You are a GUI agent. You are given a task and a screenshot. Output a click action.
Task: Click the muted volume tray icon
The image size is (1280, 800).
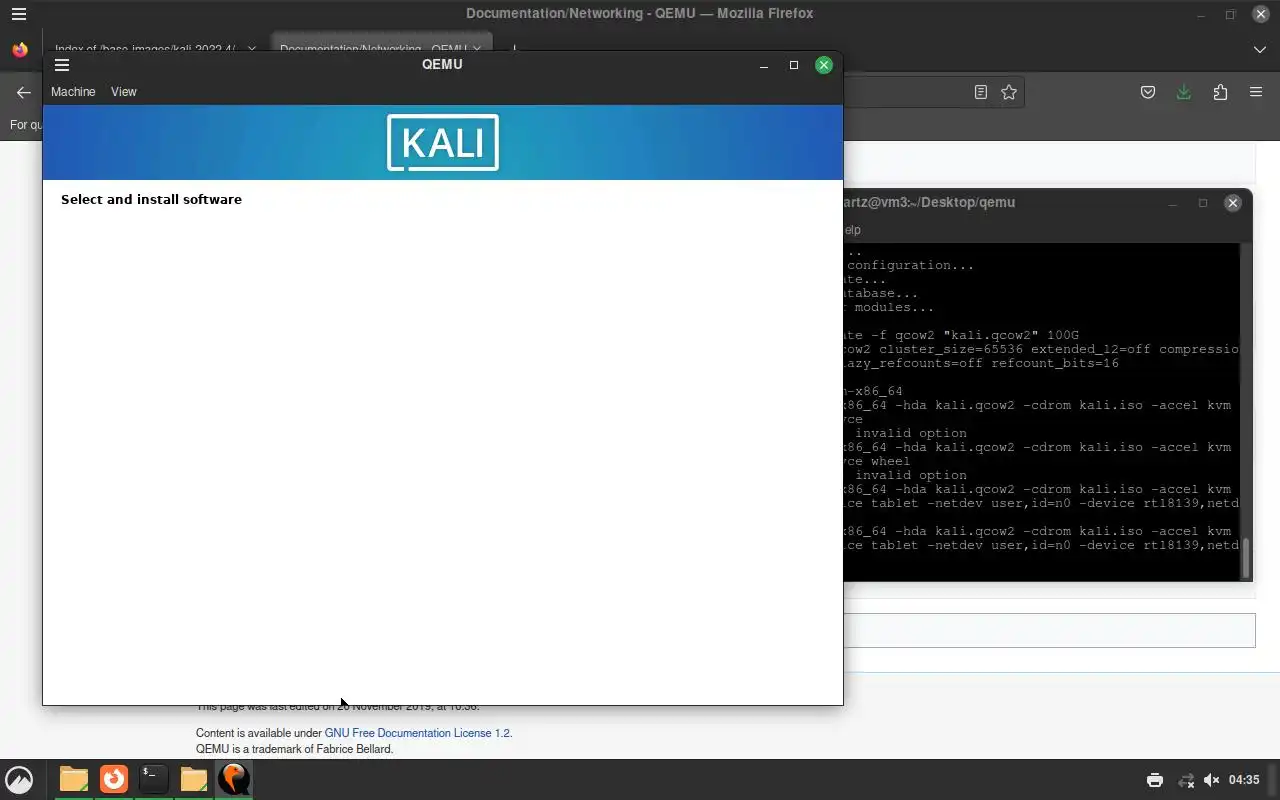coord(1212,780)
